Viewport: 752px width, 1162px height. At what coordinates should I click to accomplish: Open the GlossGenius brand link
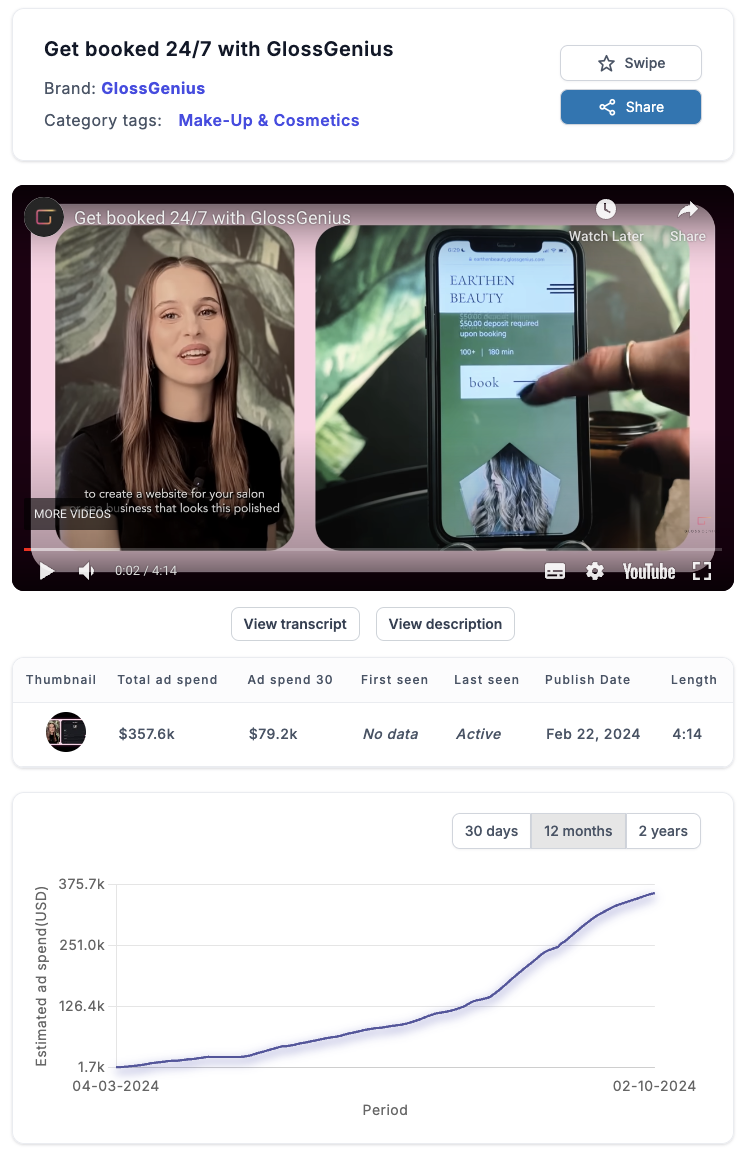153,88
